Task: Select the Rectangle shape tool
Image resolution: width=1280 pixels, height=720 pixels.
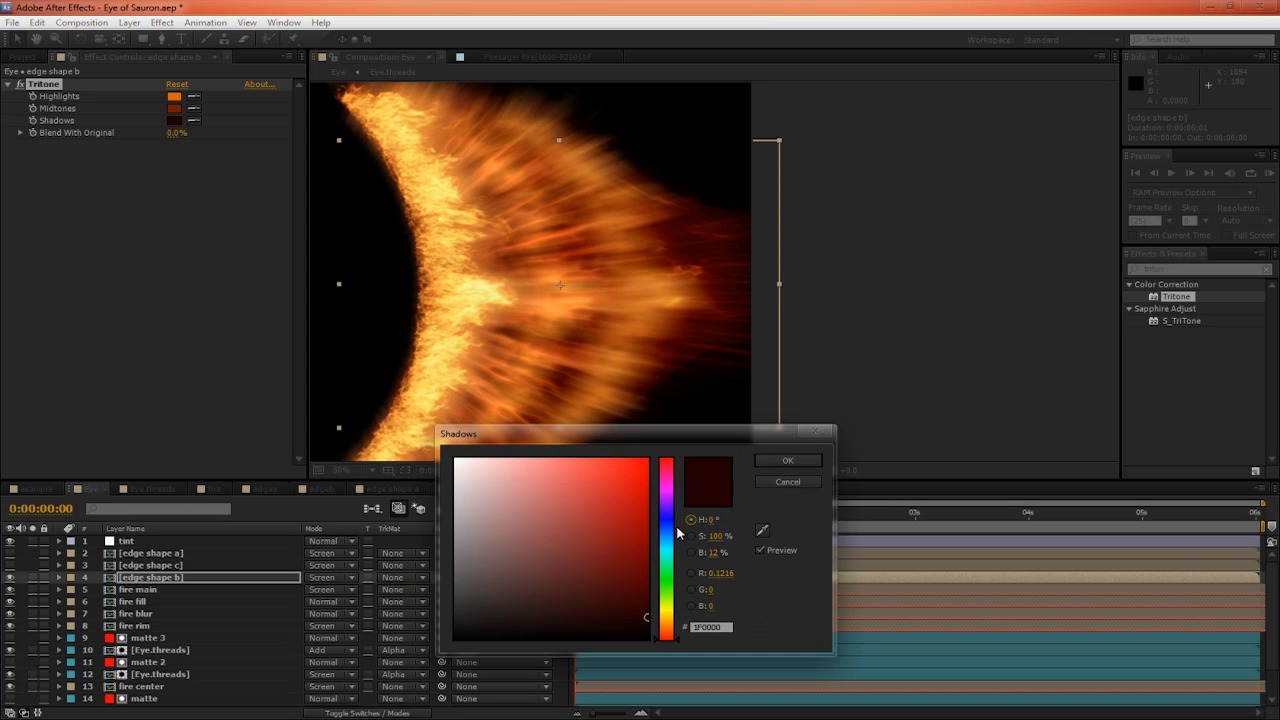Action: coord(143,39)
